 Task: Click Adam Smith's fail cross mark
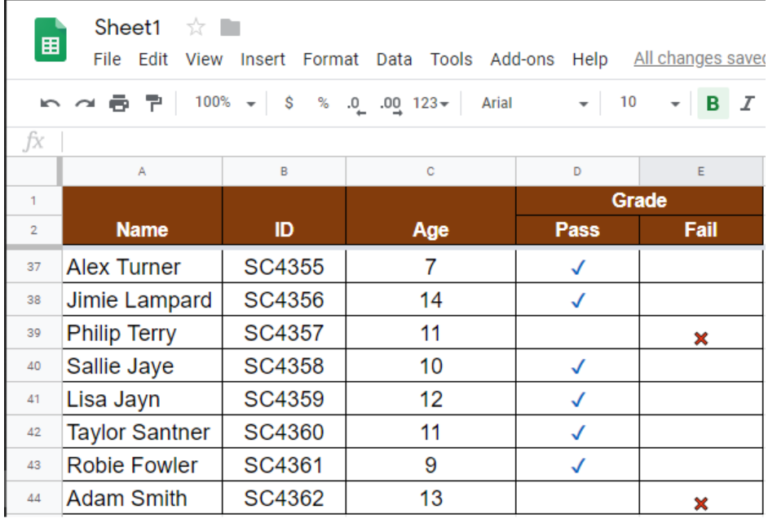click(701, 503)
